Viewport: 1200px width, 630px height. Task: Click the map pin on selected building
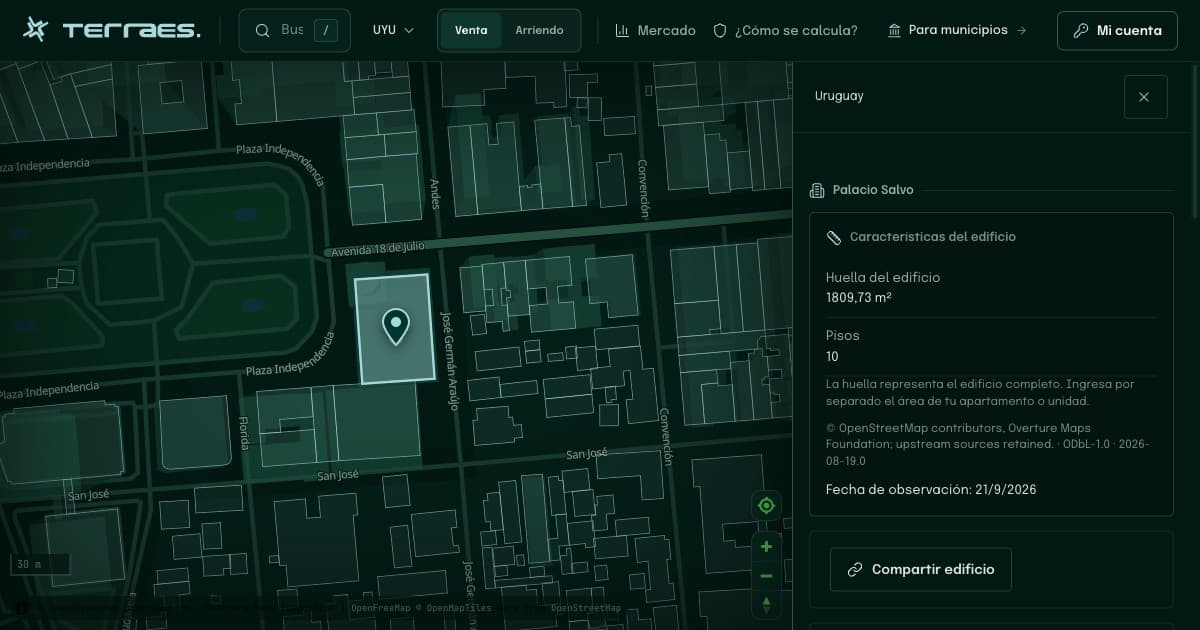396,326
